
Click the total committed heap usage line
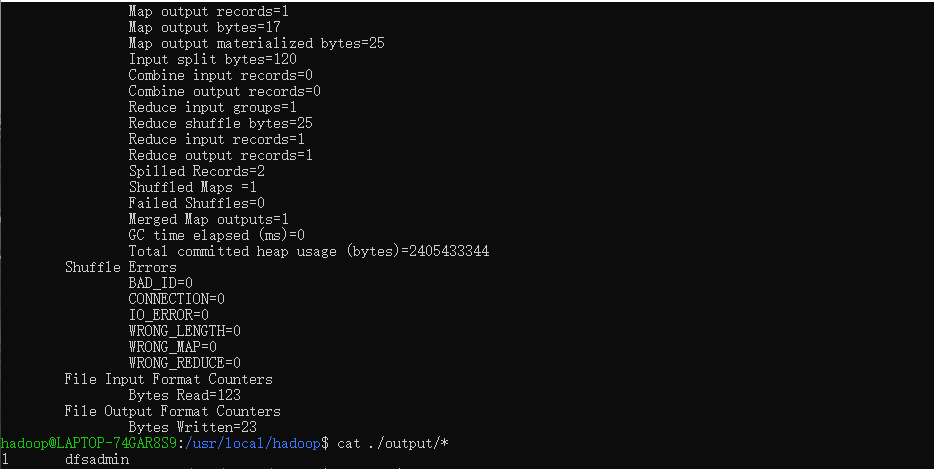[308, 252]
